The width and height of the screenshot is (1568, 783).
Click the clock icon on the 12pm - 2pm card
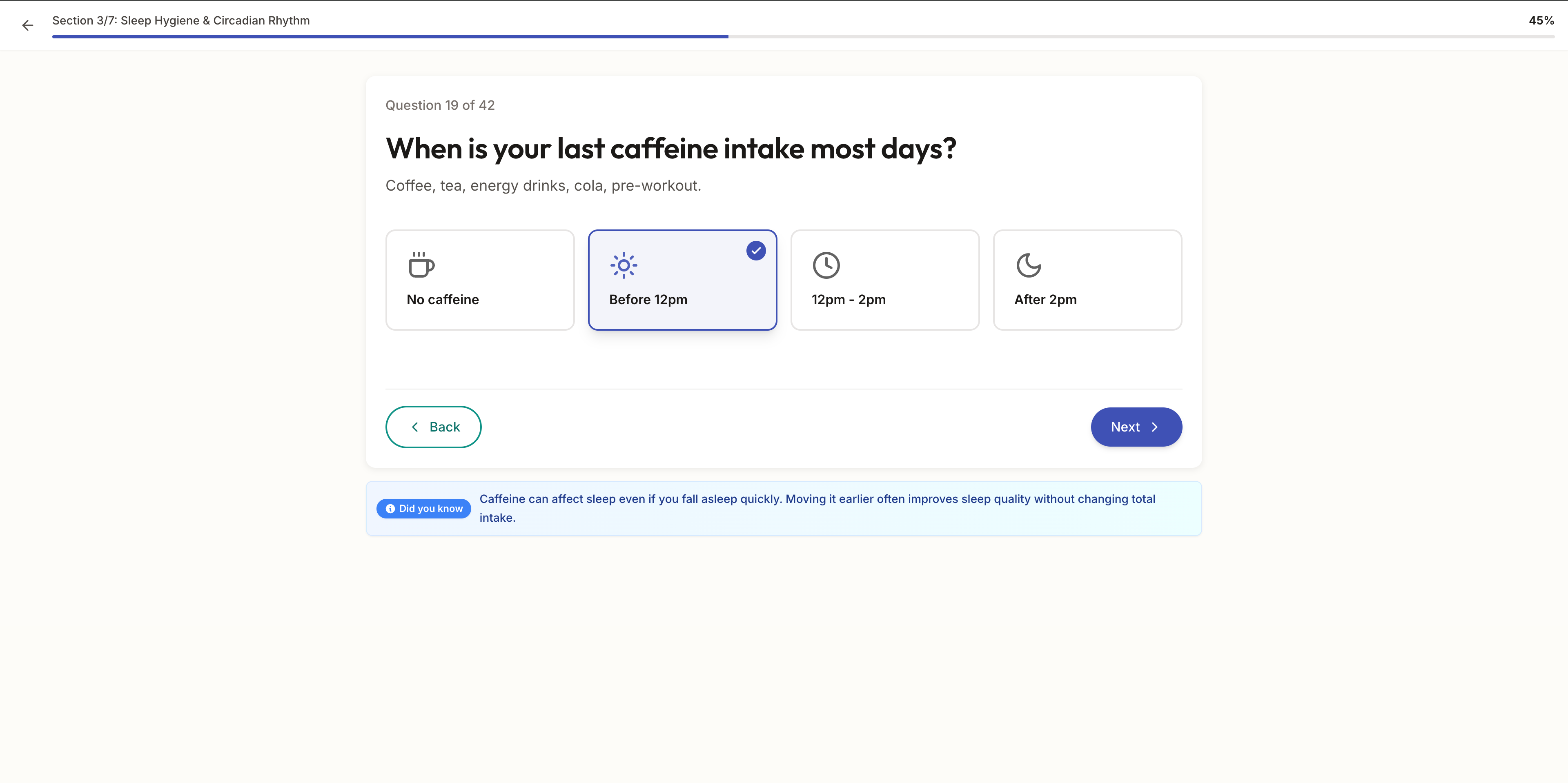tap(826, 265)
